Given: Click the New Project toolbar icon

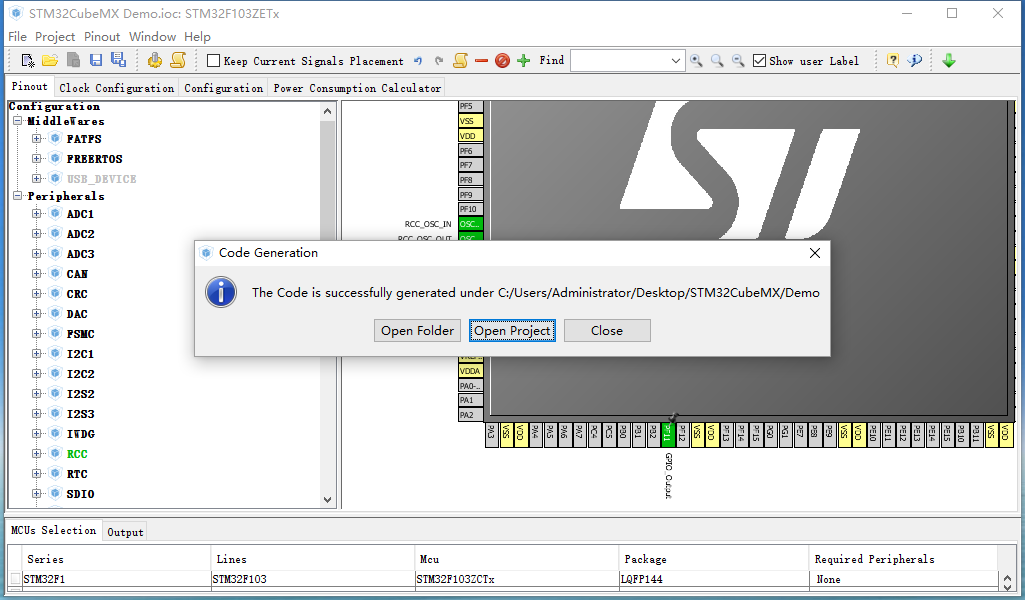Looking at the screenshot, I should point(27,61).
